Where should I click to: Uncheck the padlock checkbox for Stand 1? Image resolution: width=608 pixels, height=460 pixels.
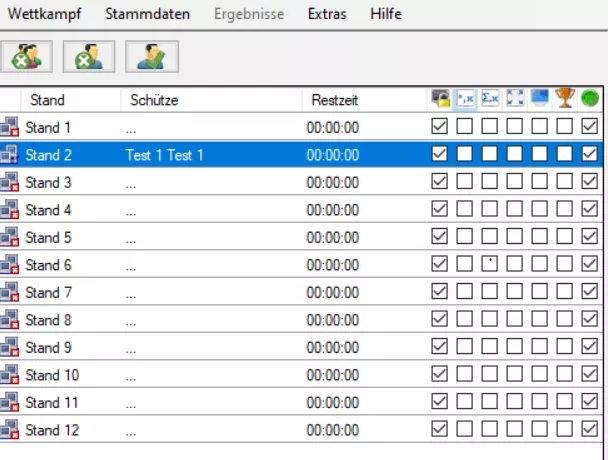click(x=440, y=127)
